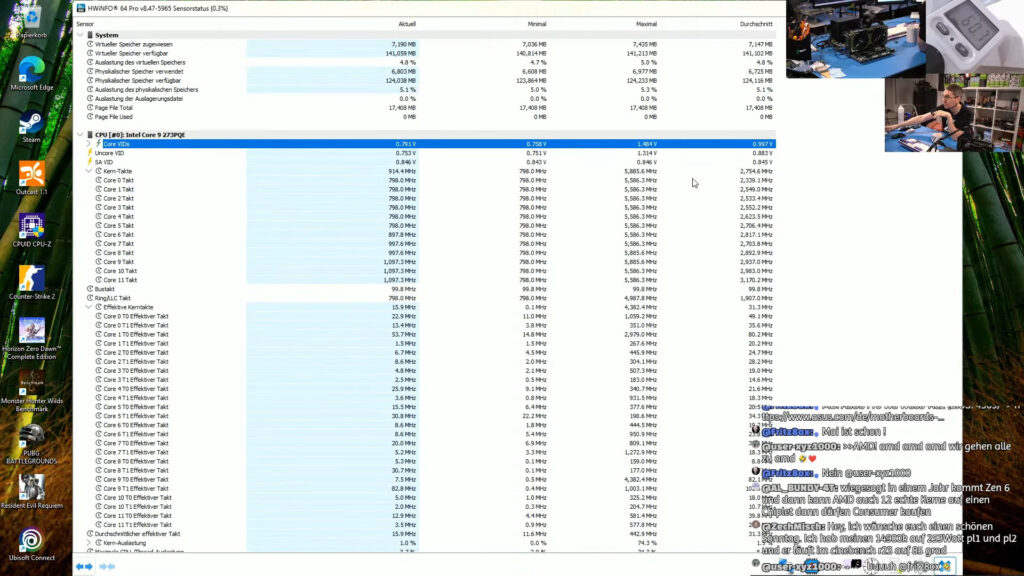Viewport: 1024px width, 576px height.
Task: Click the @ZechMisch username in chat
Action: coord(793,526)
